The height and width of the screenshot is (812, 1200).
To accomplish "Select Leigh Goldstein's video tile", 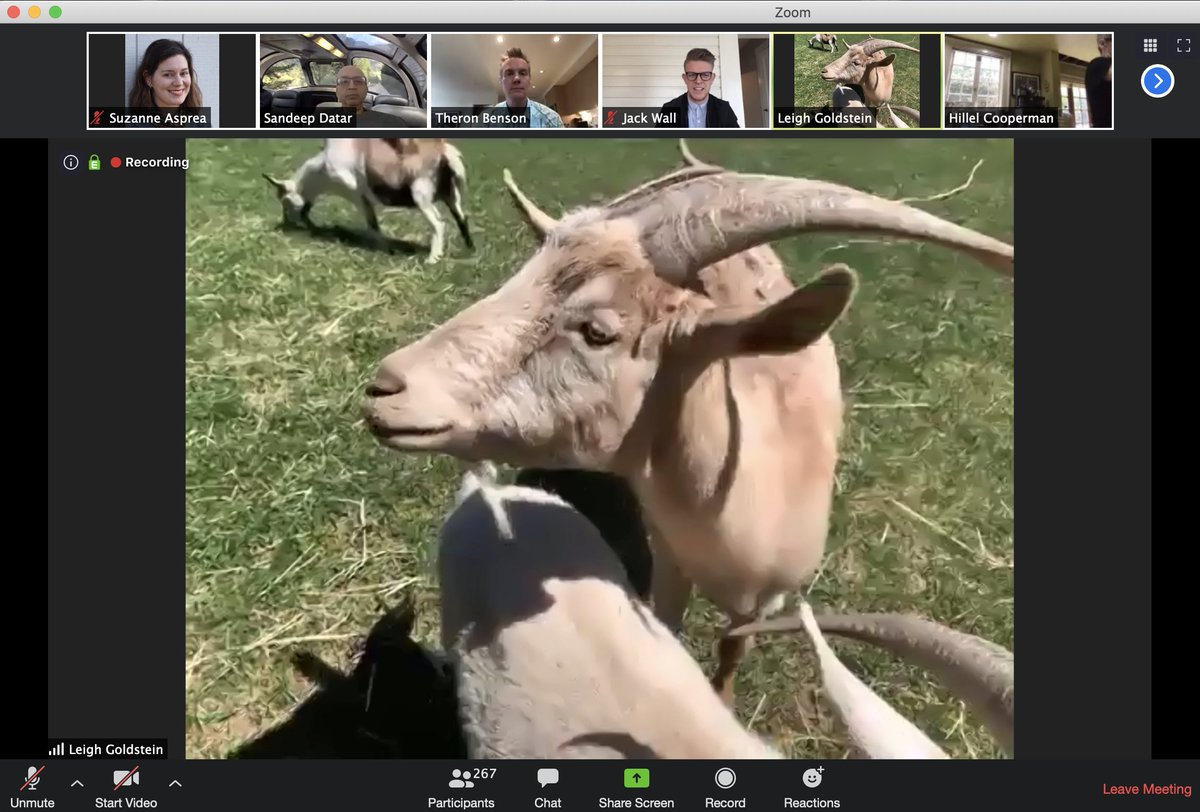I will 856,80.
